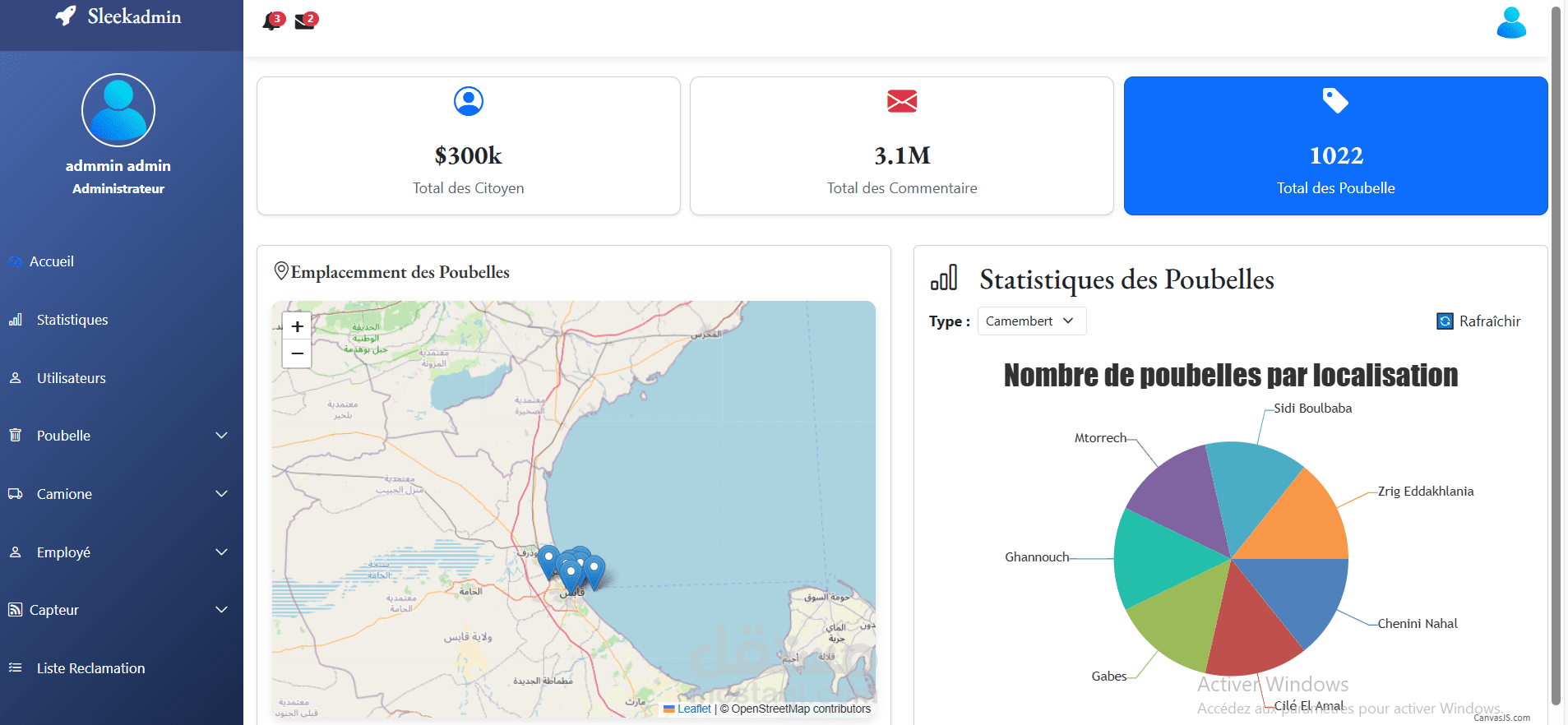Click the "Ghannouch" chart label
The height and width of the screenshot is (725, 1568).
[x=1037, y=557]
